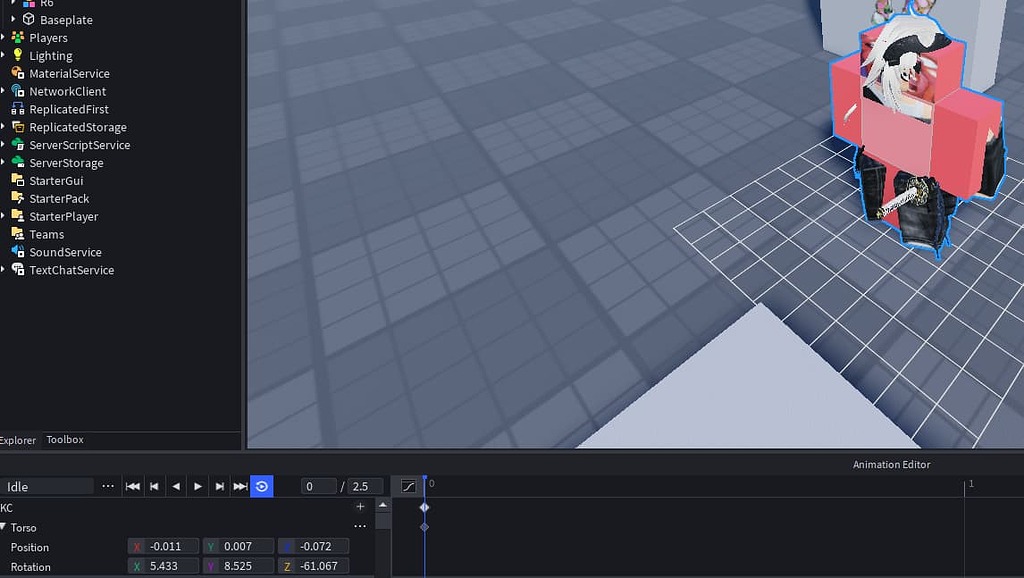The height and width of the screenshot is (578, 1024).
Task: Jump to the first frame
Action: click(133, 485)
